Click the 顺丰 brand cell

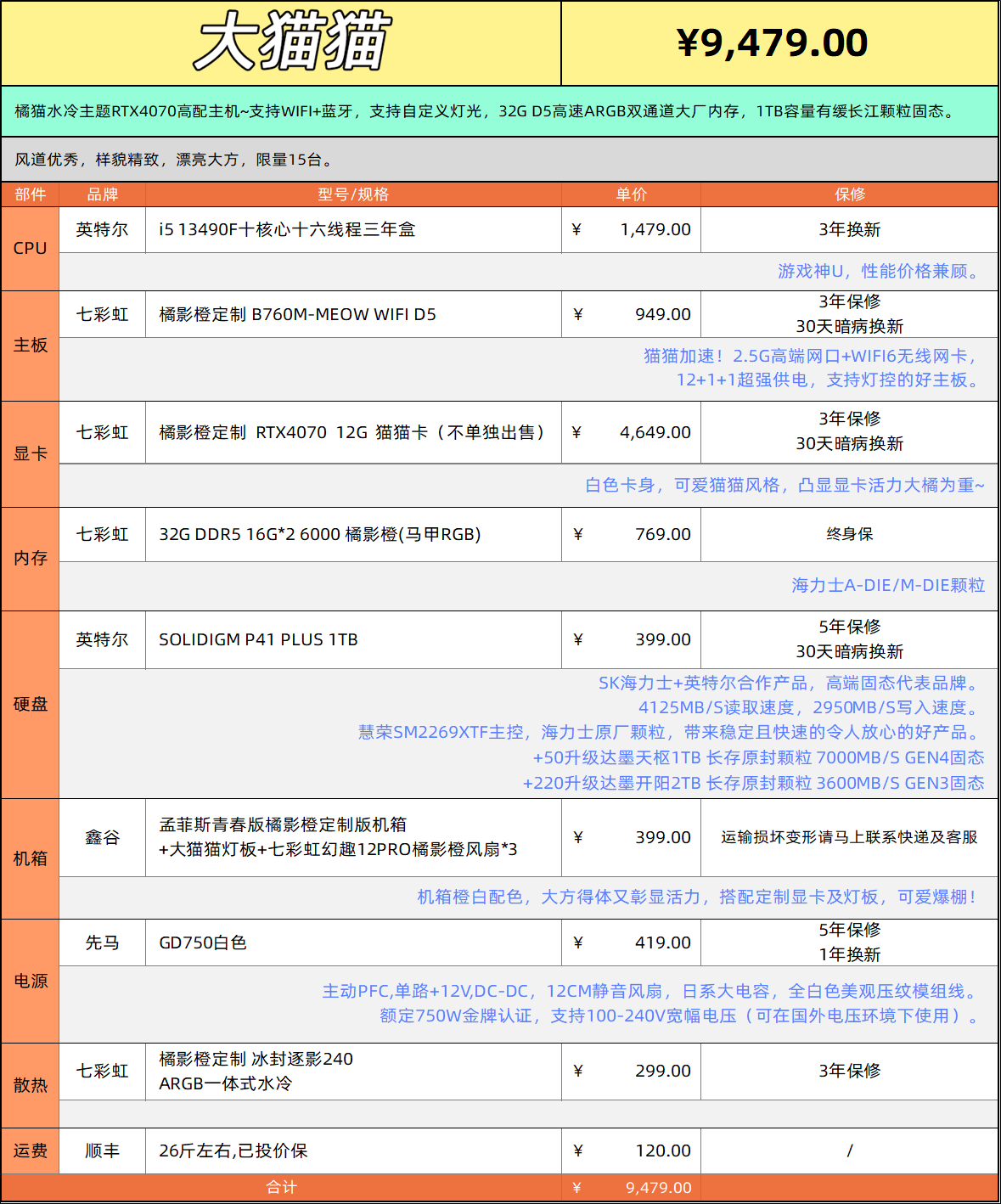click(102, 1151)
